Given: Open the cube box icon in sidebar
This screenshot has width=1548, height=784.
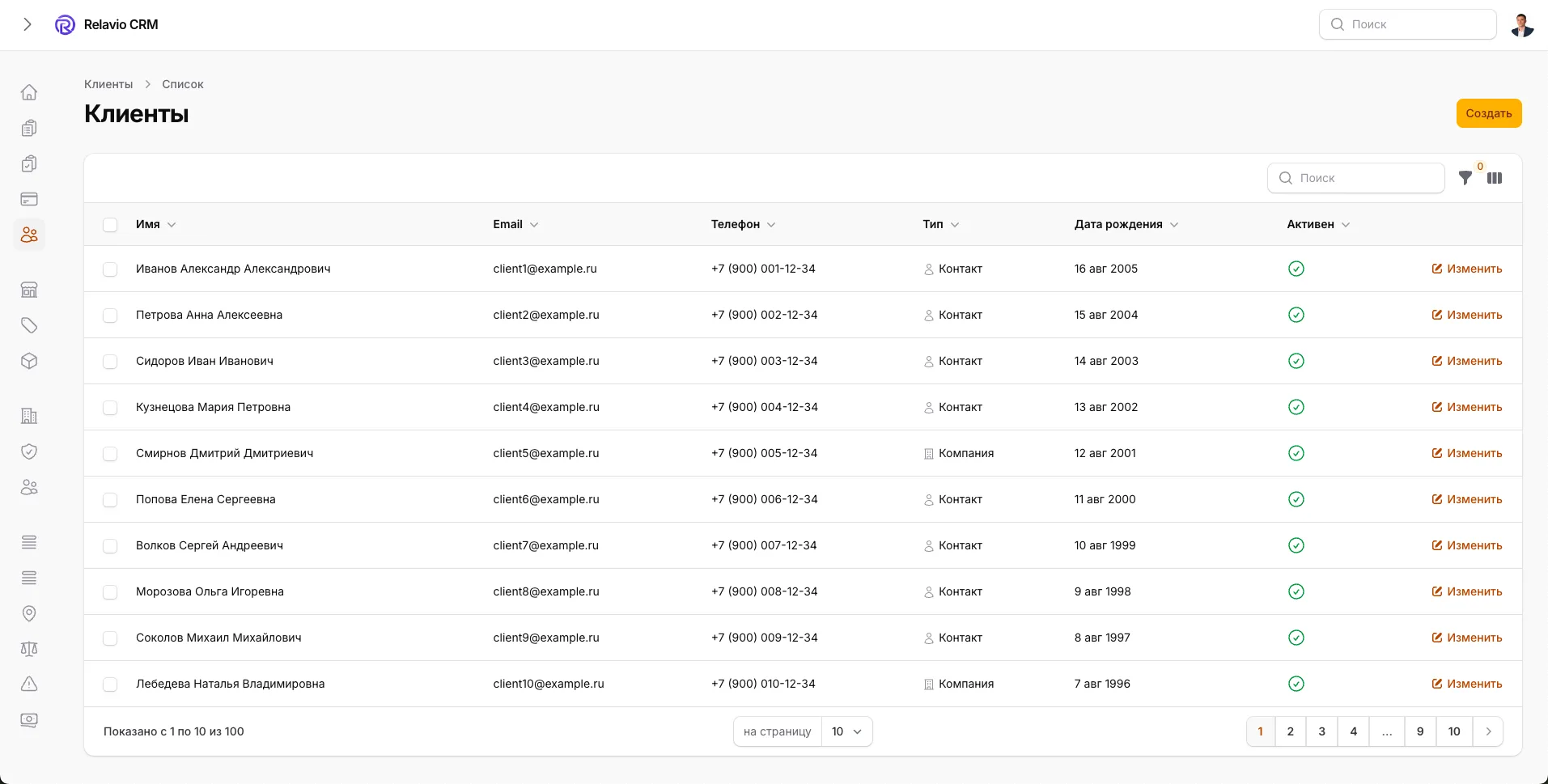Looking at the screenshot, I should click(x=29, y=361).
